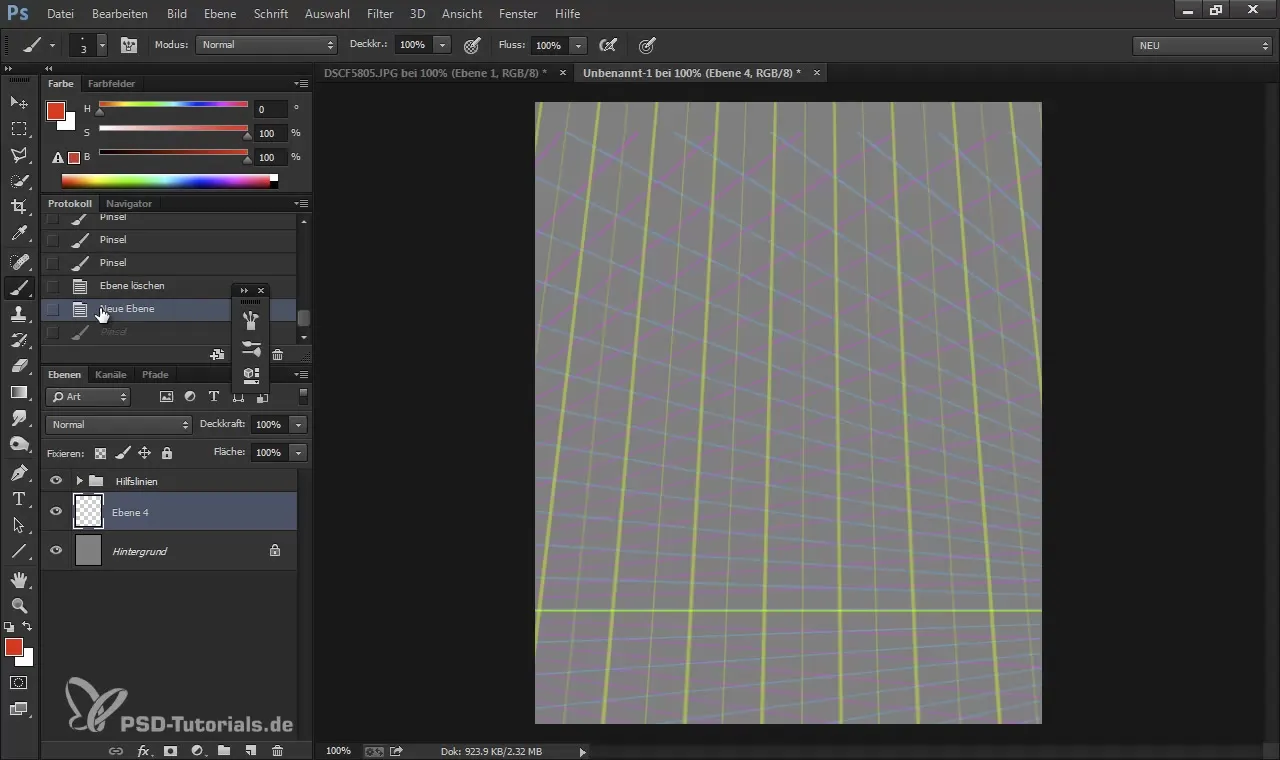Select the Gradient tool
Screen dimensions: 1280x760
(19, 392)
